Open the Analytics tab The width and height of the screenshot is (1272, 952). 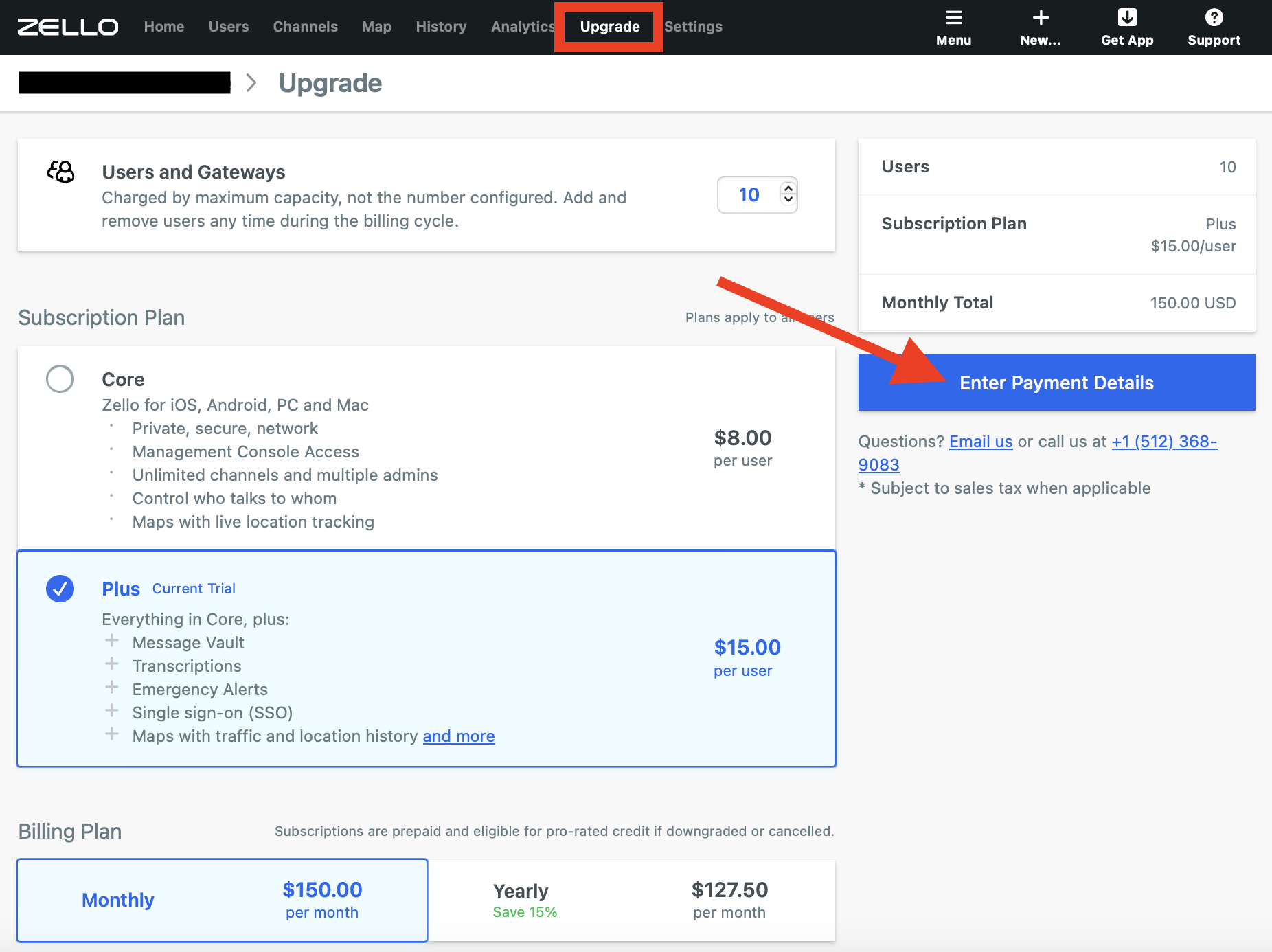tap(522, 27)
